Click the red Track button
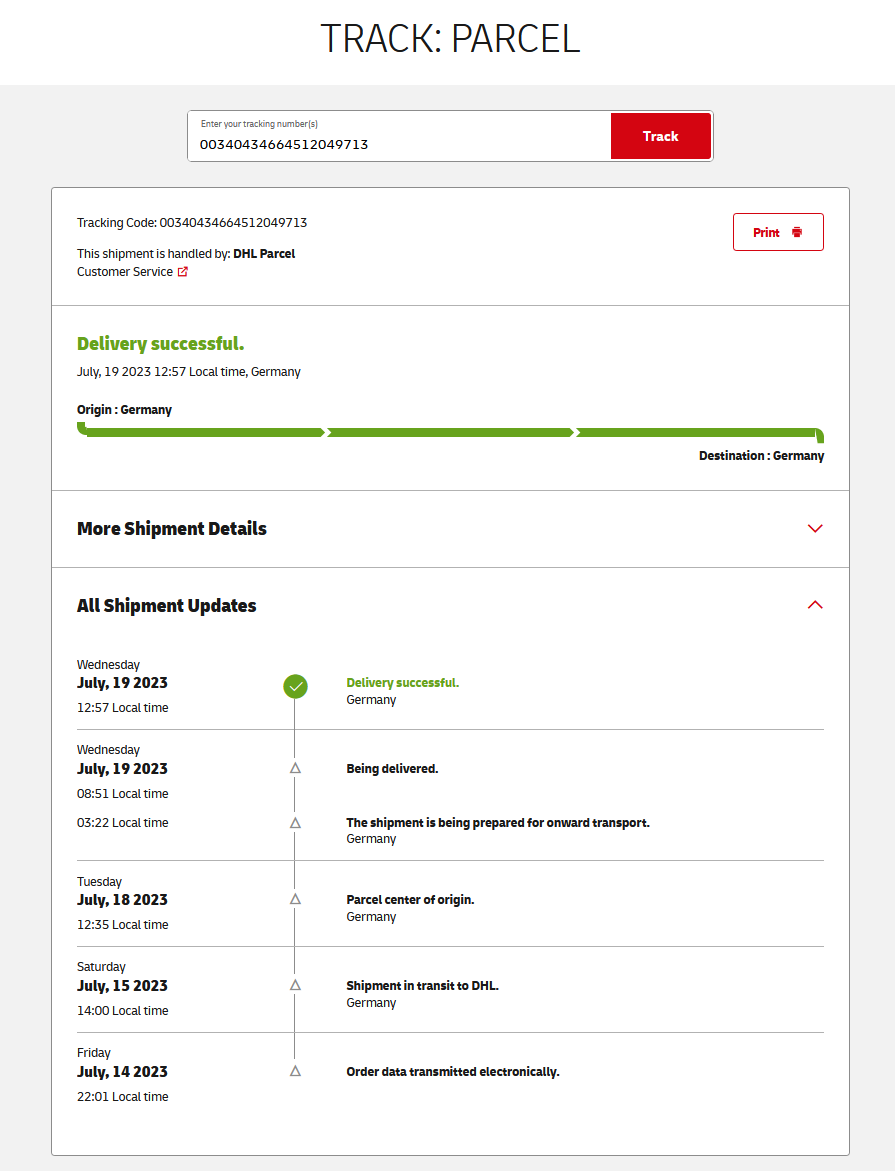Viewport: 895px width, 1171px height. coord(660,136)
